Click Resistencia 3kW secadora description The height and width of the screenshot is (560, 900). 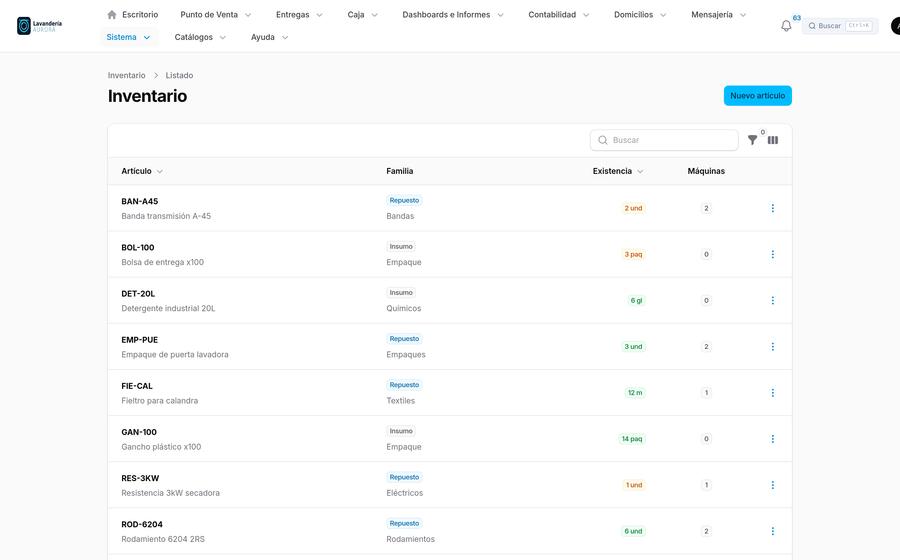pyautogui.click(x=170, y=493)
